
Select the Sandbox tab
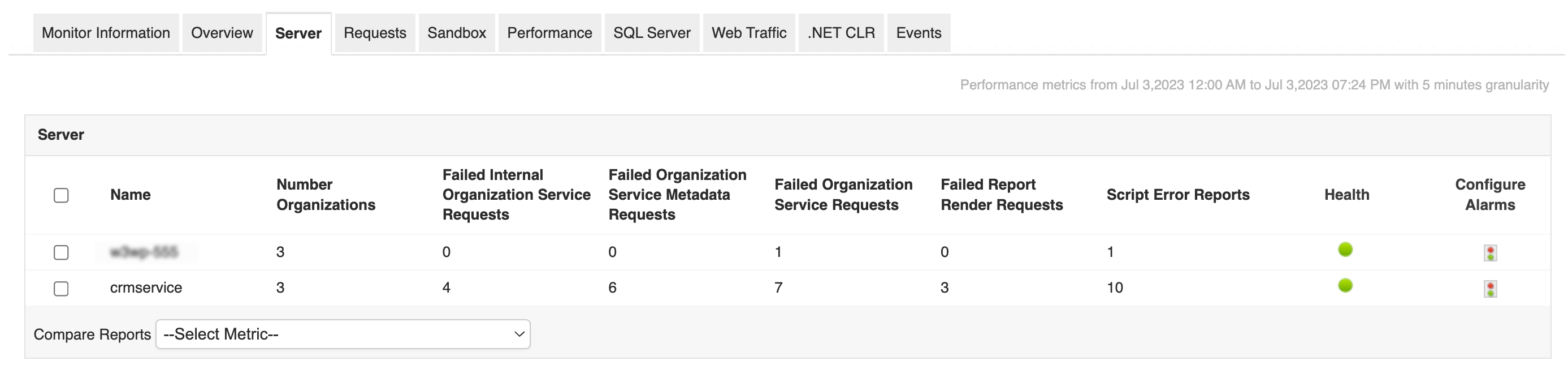[x=457, y=33]
